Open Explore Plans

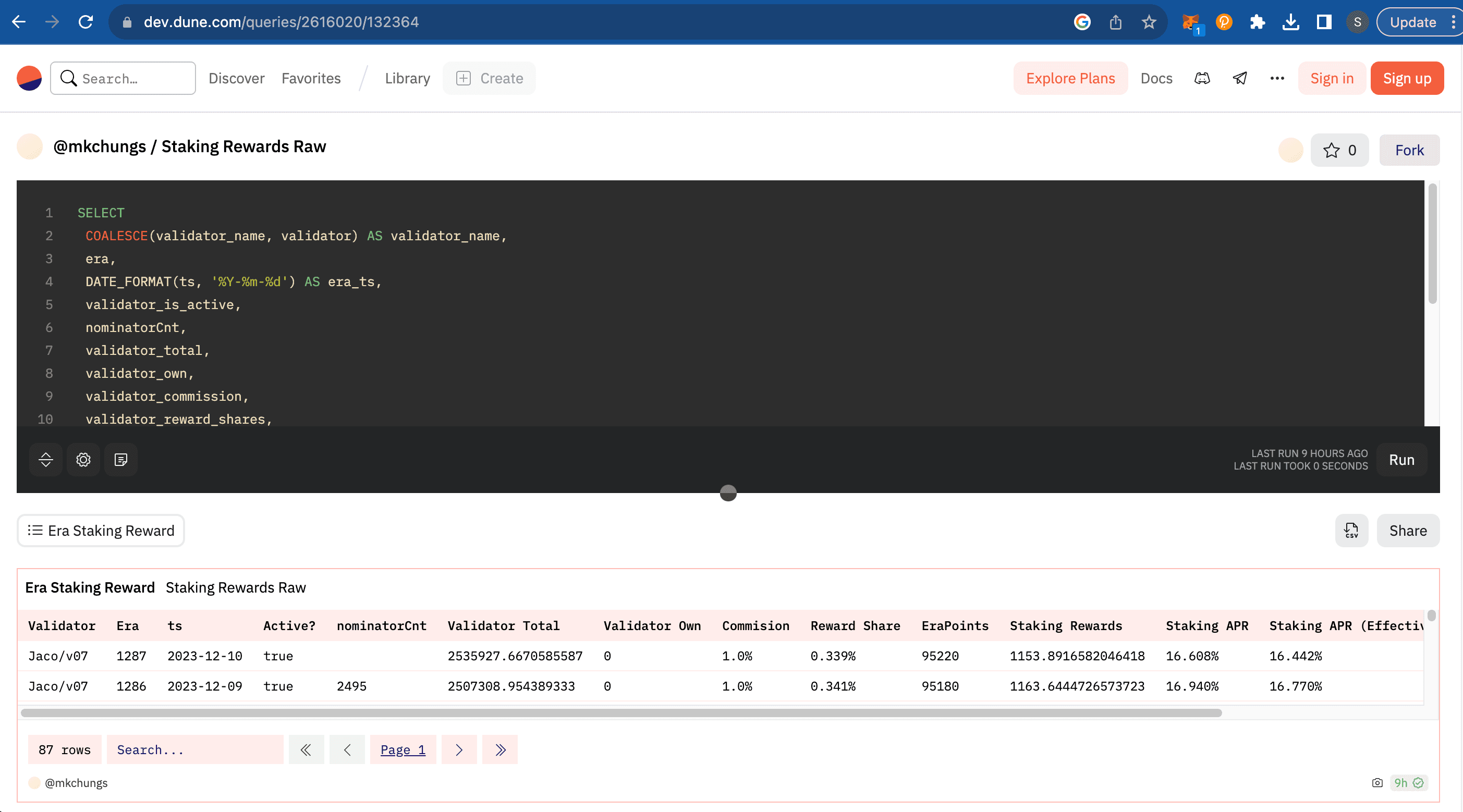(1070, 78)
